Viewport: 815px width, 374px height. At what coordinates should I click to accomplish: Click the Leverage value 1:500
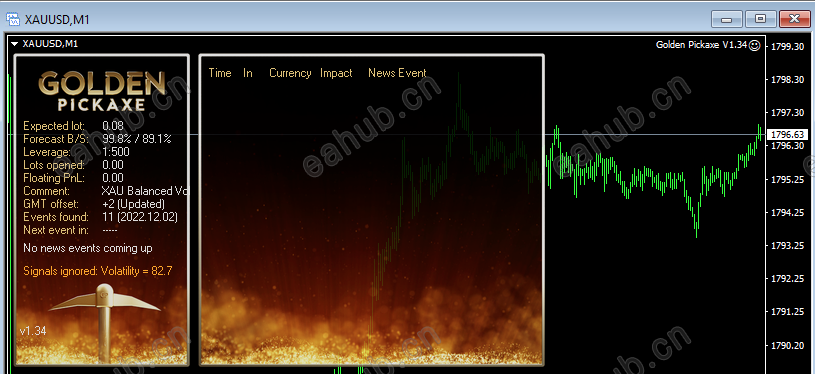pyautogui.click(x=116, y=152)
